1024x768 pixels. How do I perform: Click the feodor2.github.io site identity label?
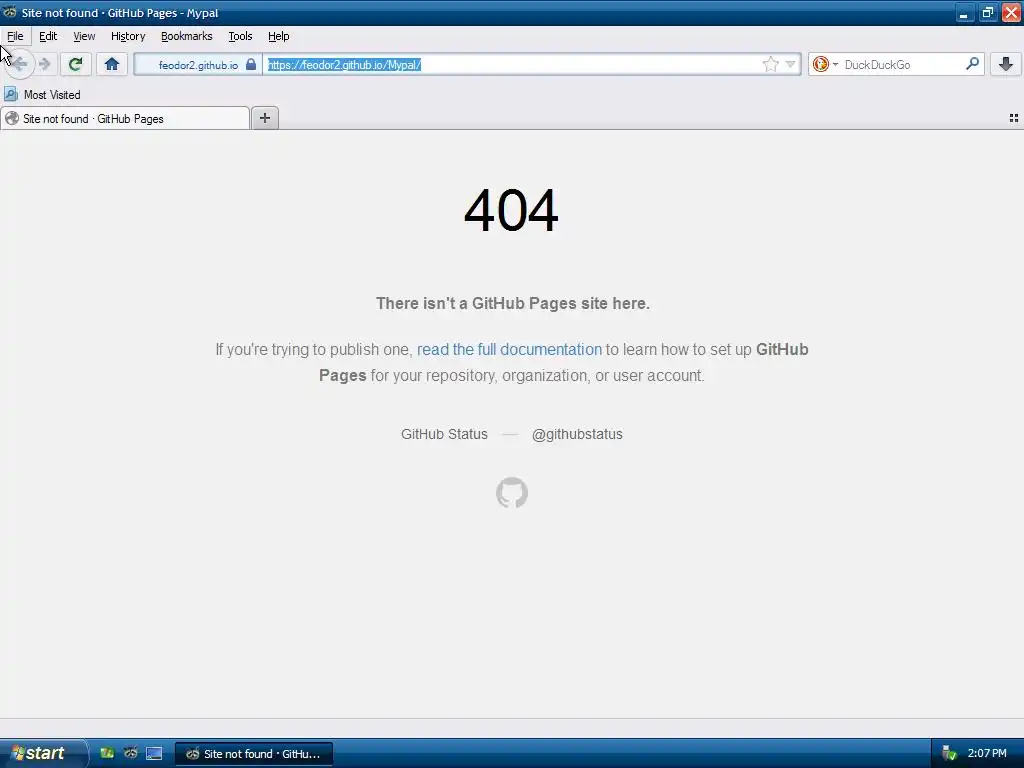tap(198, 65)
